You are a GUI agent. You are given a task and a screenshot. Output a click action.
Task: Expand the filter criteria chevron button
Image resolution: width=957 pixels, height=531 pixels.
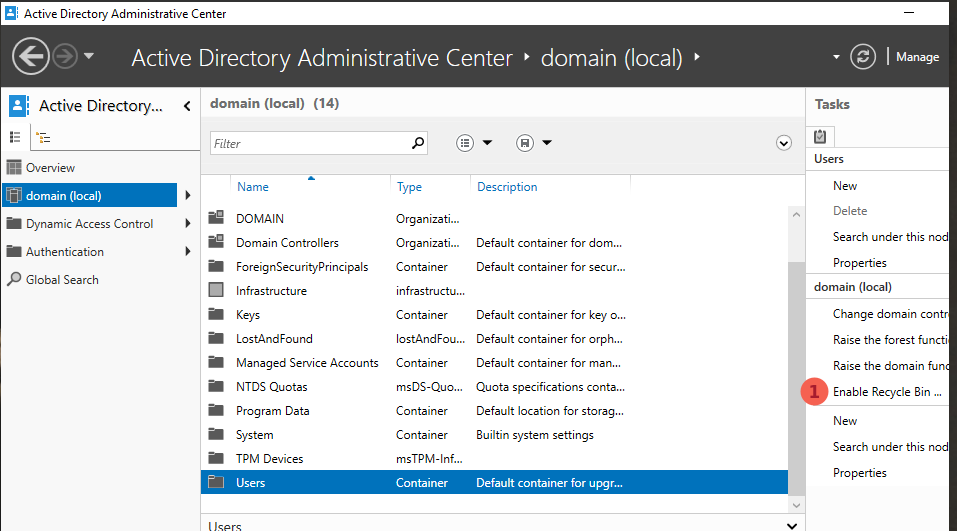click(x=784, y=143)
